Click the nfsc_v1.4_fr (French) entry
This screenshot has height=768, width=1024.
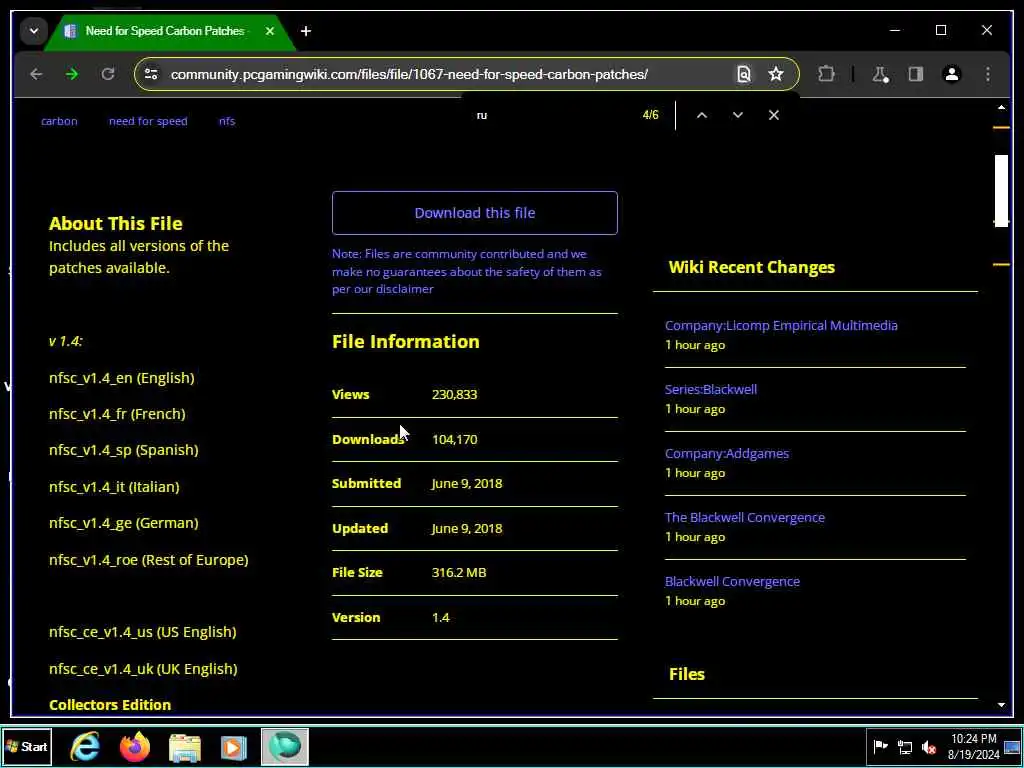pos(117,414)
